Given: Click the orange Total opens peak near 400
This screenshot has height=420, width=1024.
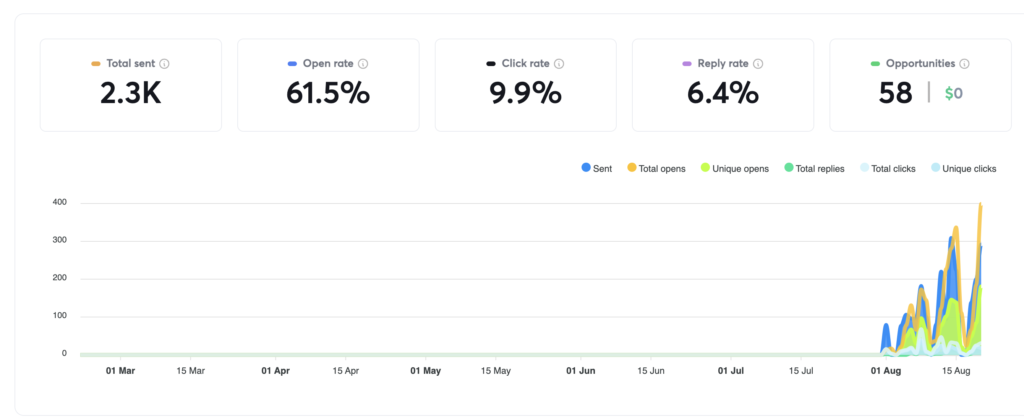Looking at the screenshot, I should coord(980,206).
